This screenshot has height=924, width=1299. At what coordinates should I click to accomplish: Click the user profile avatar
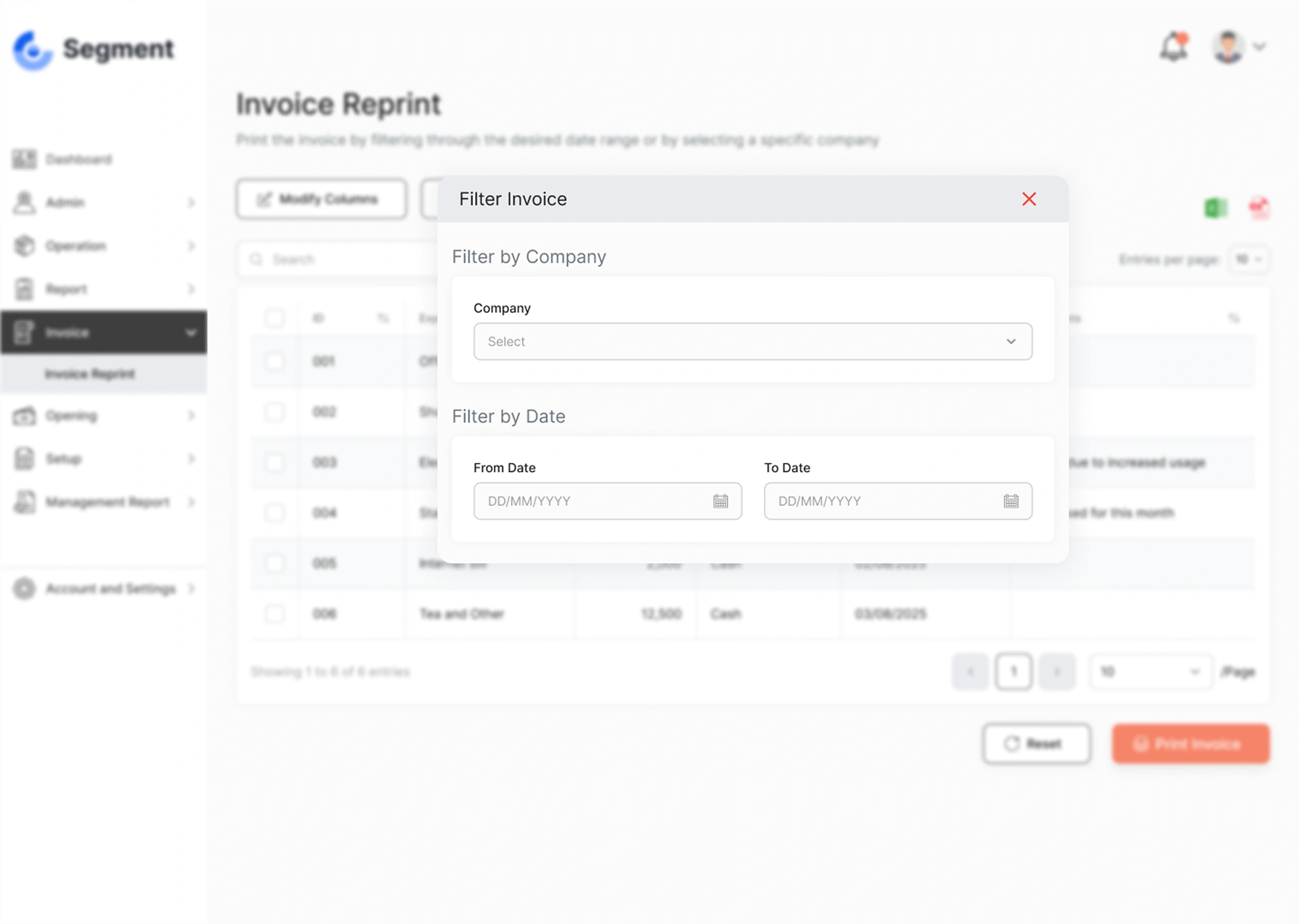point(1228,48)
